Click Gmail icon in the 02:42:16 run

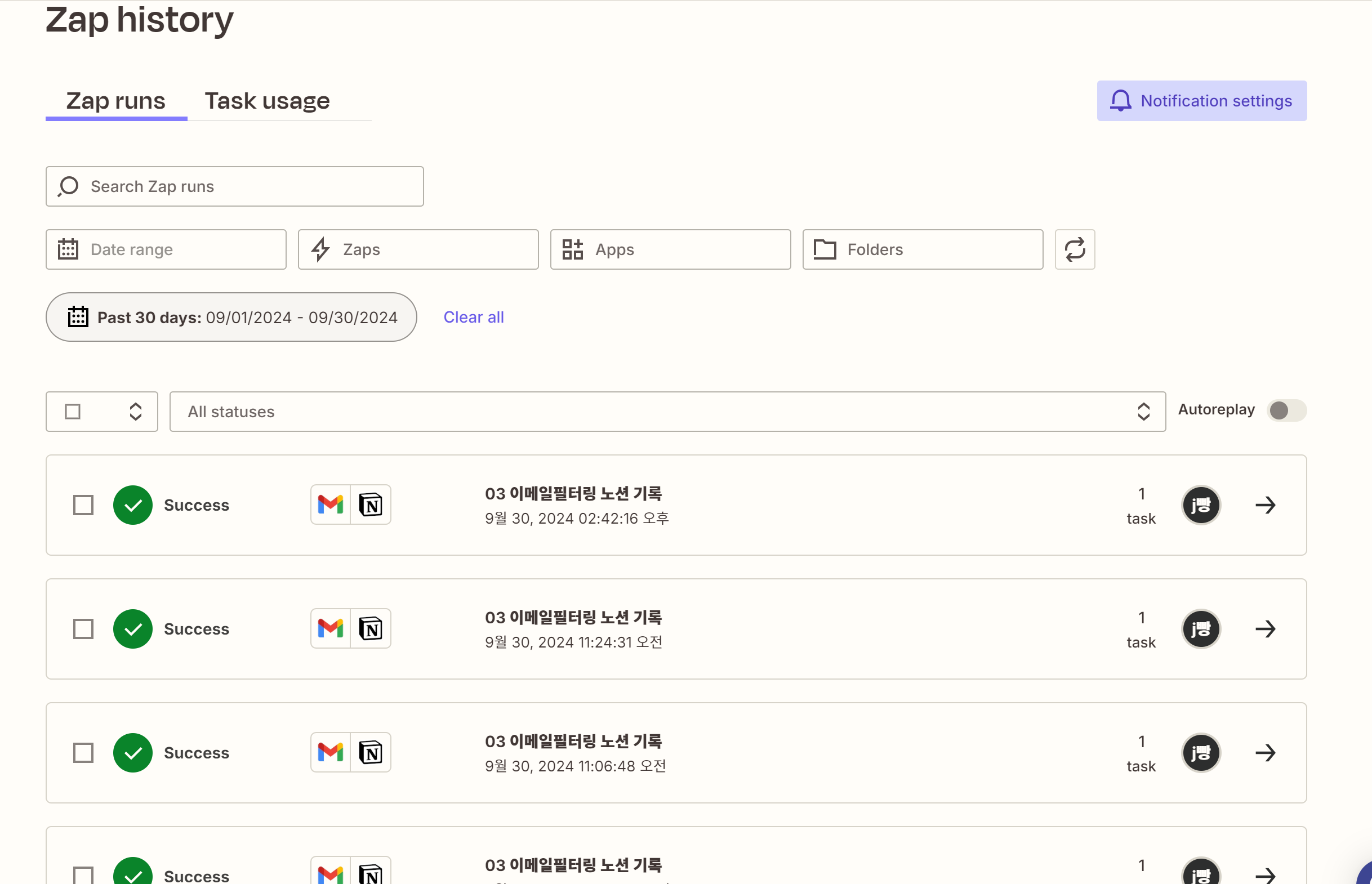tap(331, 504)
